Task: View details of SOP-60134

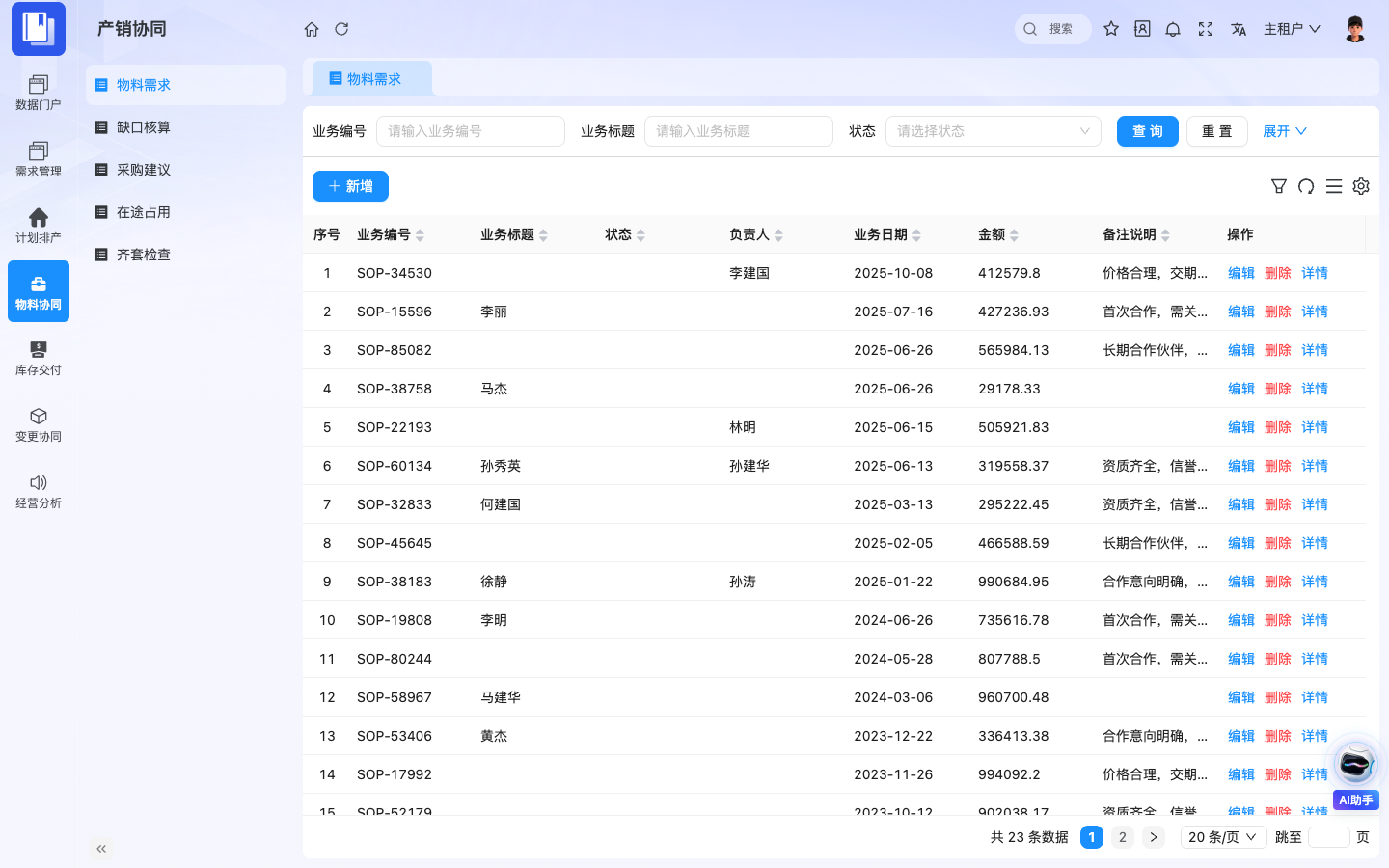Action: [1315, 466]
